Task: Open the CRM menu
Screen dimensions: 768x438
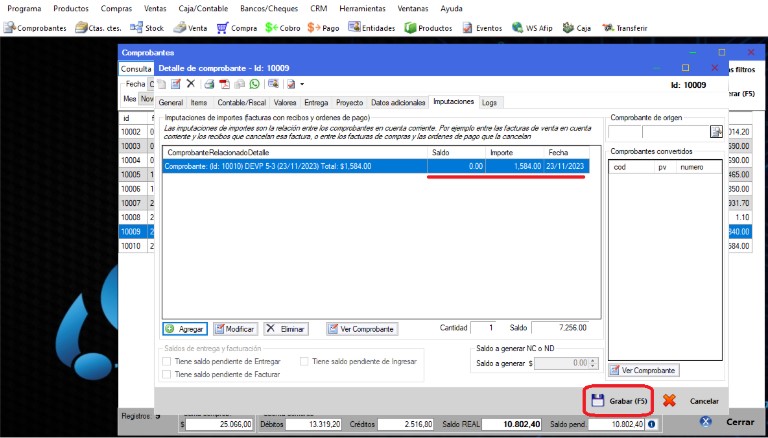Action: (318, 8)
